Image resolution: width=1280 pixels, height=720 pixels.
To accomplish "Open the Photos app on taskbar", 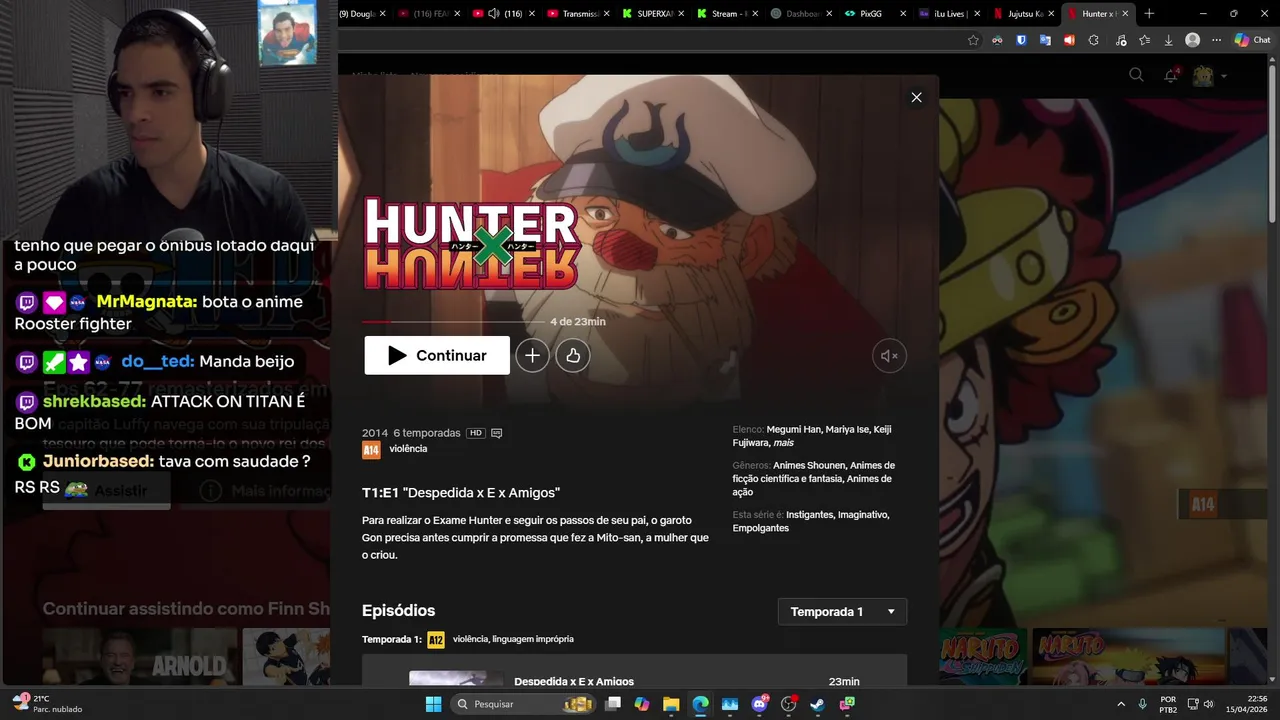I will pyautogui.click(x=730, y=704).
